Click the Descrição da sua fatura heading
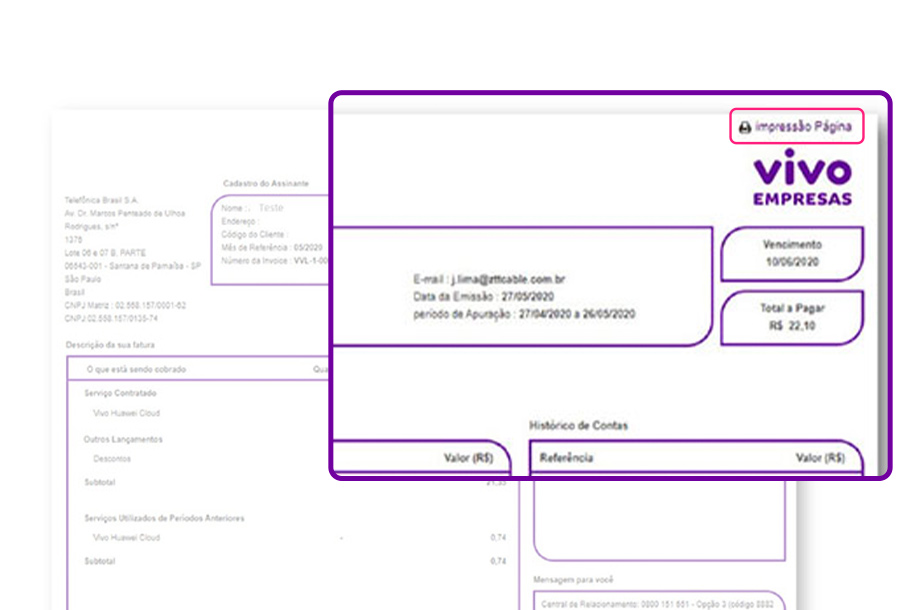This screenshot has height=610, width=920. click(x=110, y=345)
